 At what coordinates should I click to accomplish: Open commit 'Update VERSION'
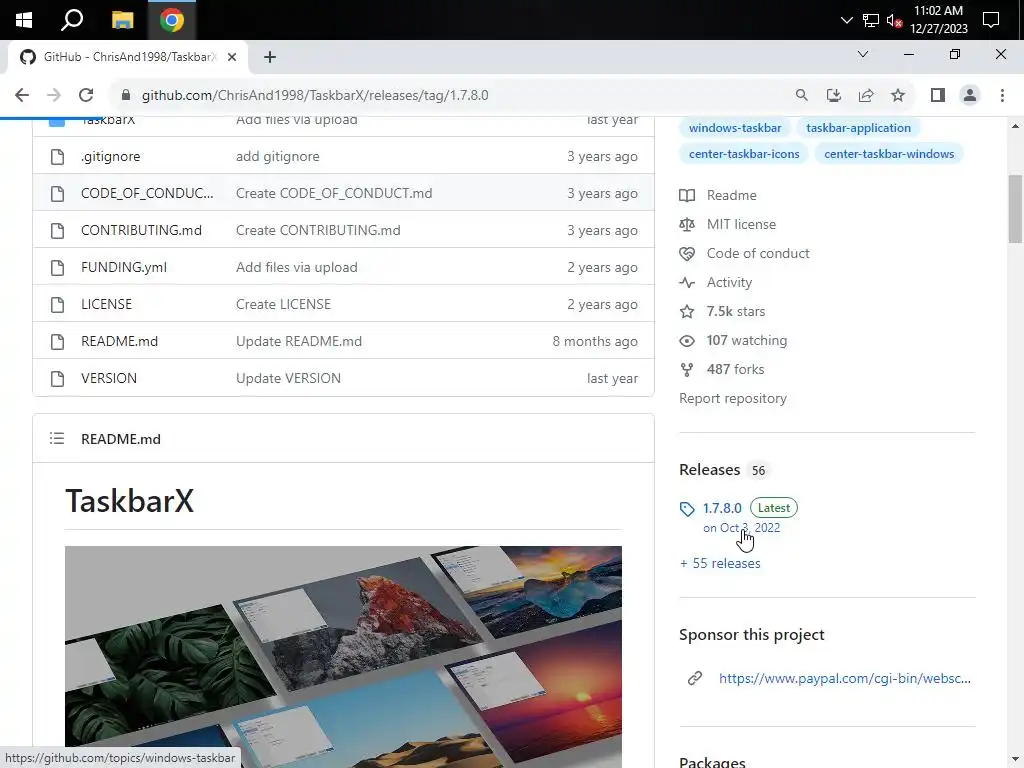click(x=288, y=378)
